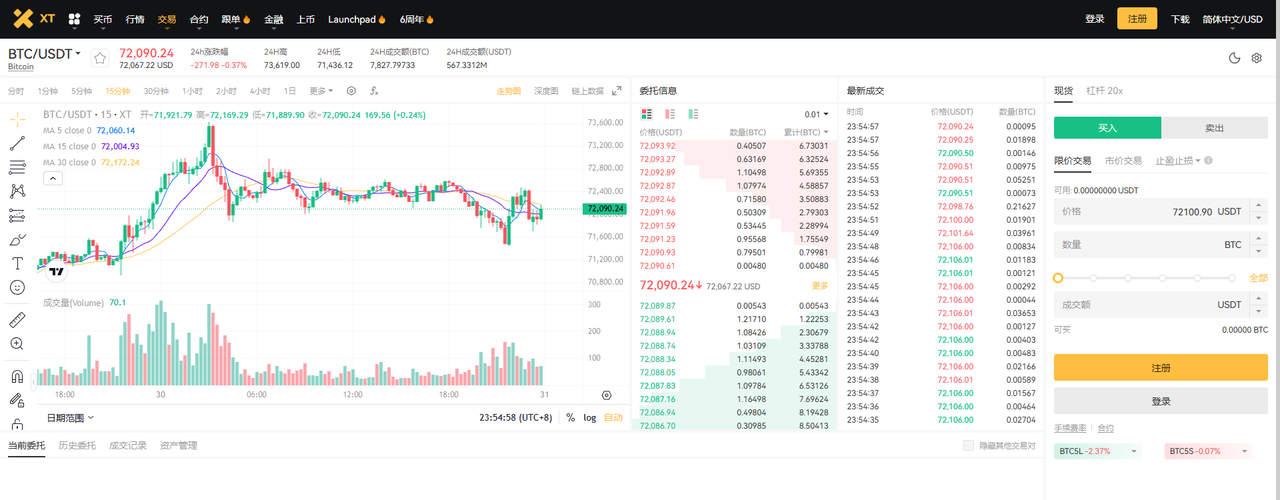Open the emoji sticker drawing tool
The width and height of the screenshot is (1280, 500).
17,287
